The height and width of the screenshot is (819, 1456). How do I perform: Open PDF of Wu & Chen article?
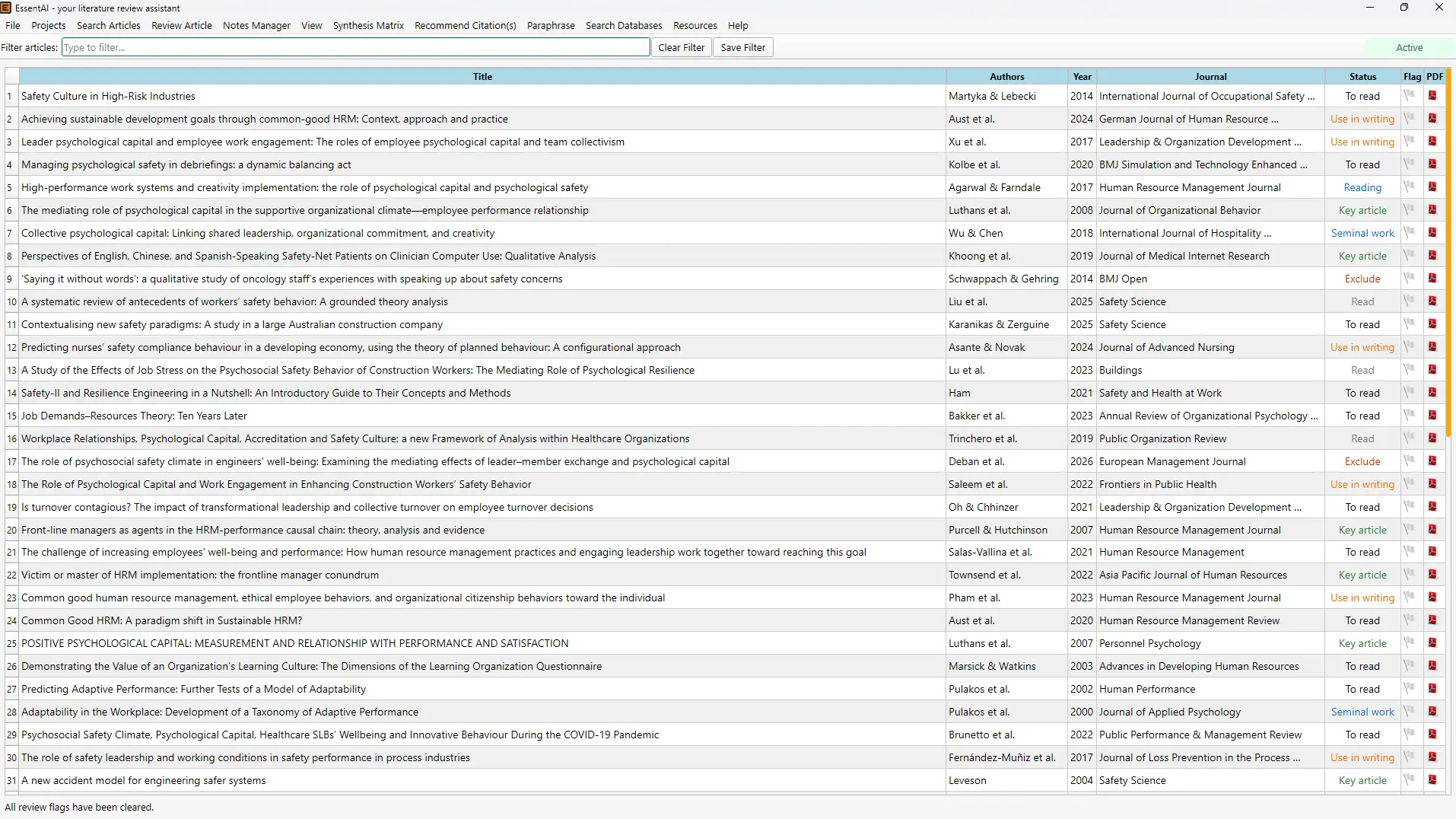(x=1432, y=233)
